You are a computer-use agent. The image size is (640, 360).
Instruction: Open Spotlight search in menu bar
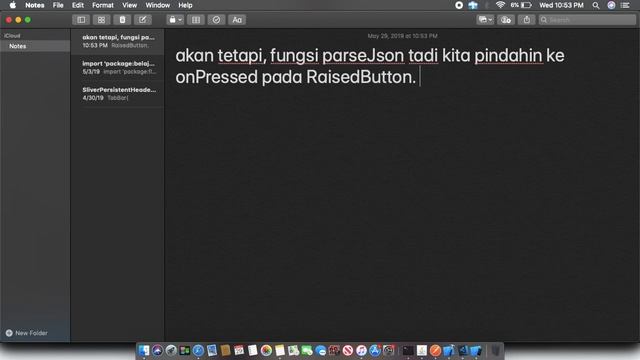click(x=596, y=5)
